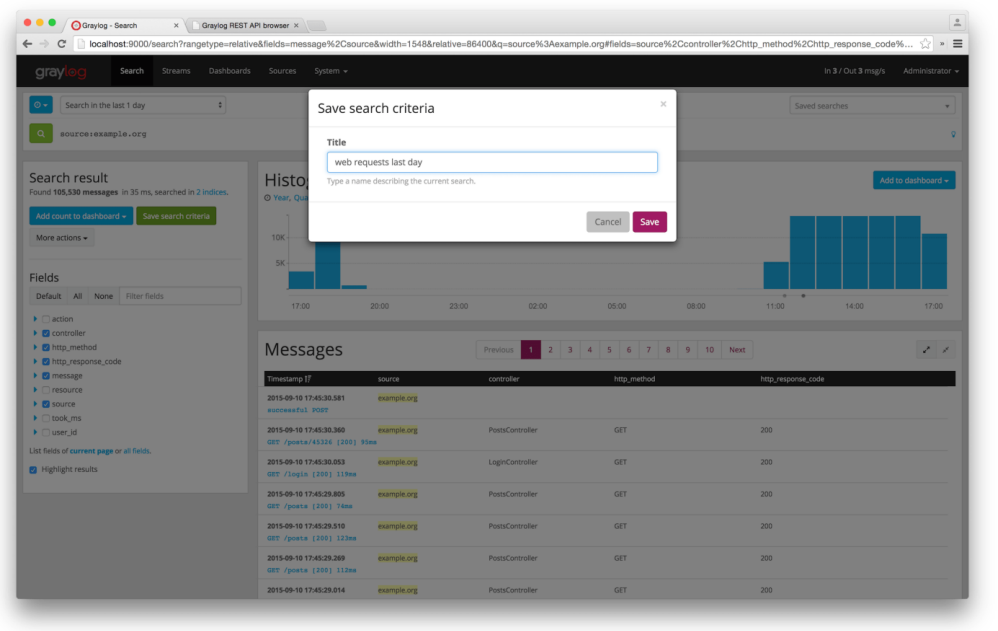Viewport: 998px width, 631px height.
Task: Close the Graylog - Search browser tab
Action: click(x=176, y=25)
